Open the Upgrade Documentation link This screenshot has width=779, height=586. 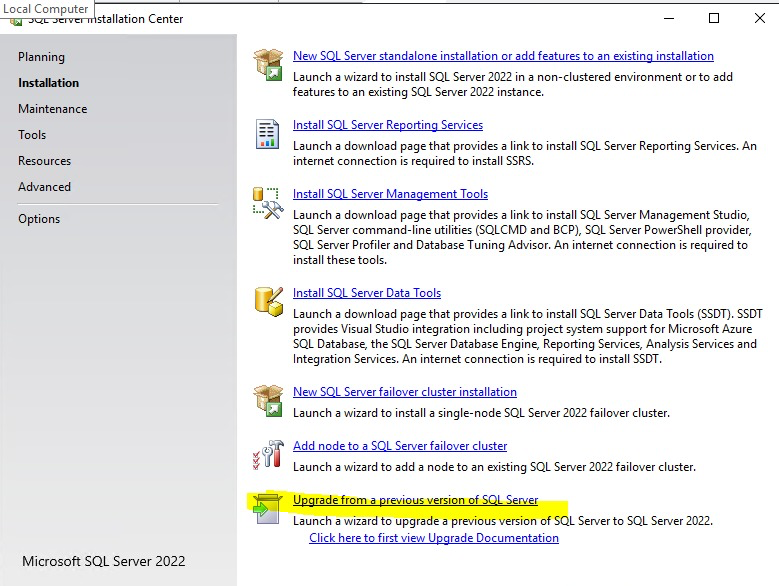point(434,538)
